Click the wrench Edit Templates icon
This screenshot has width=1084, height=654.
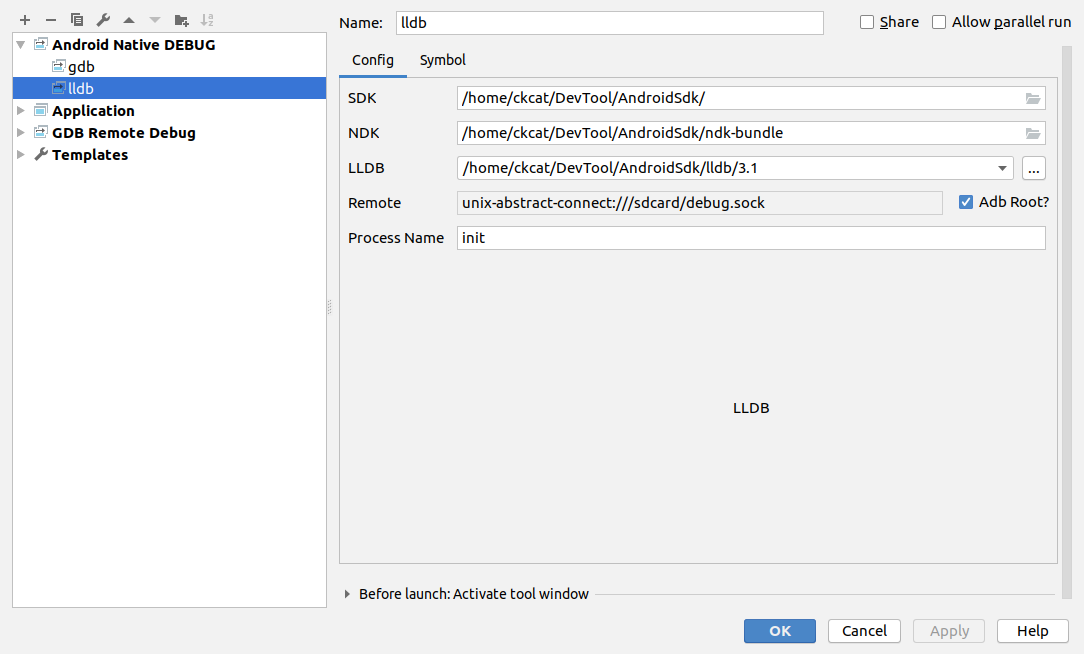[103, 20]
